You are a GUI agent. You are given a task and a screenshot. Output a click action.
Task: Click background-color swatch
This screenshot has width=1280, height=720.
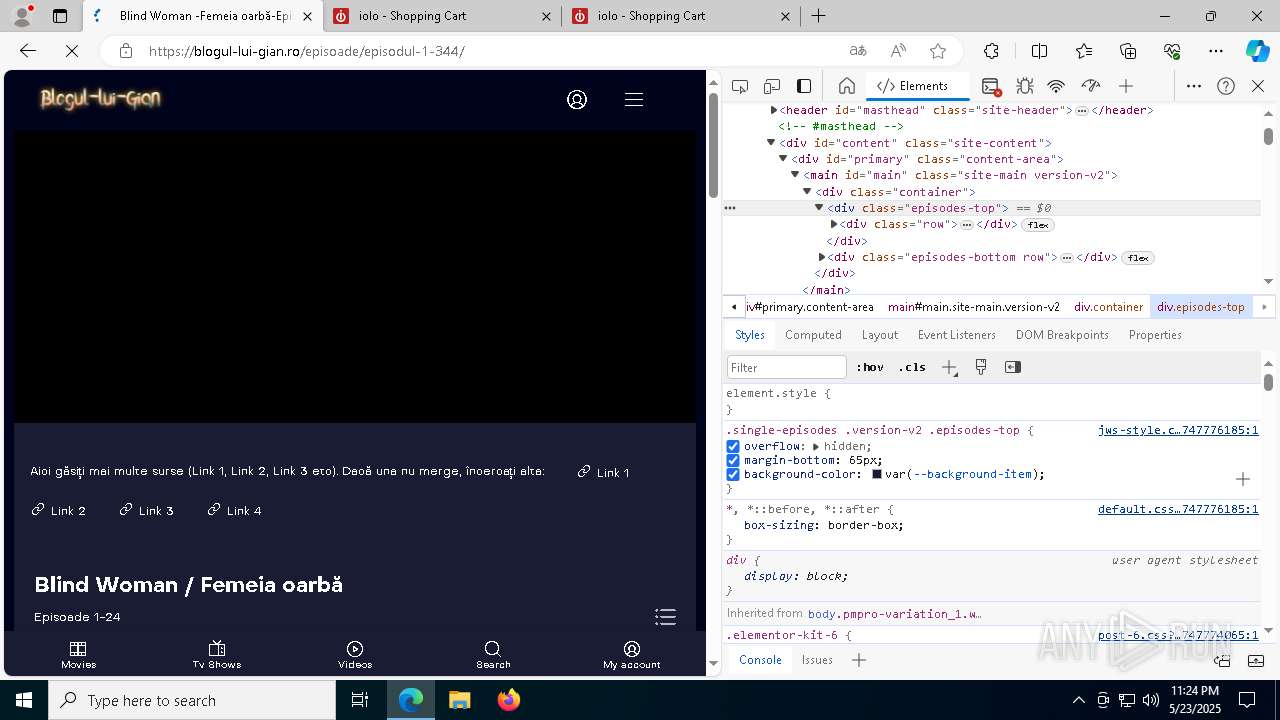pyautogui.click(x=877, y=474)
